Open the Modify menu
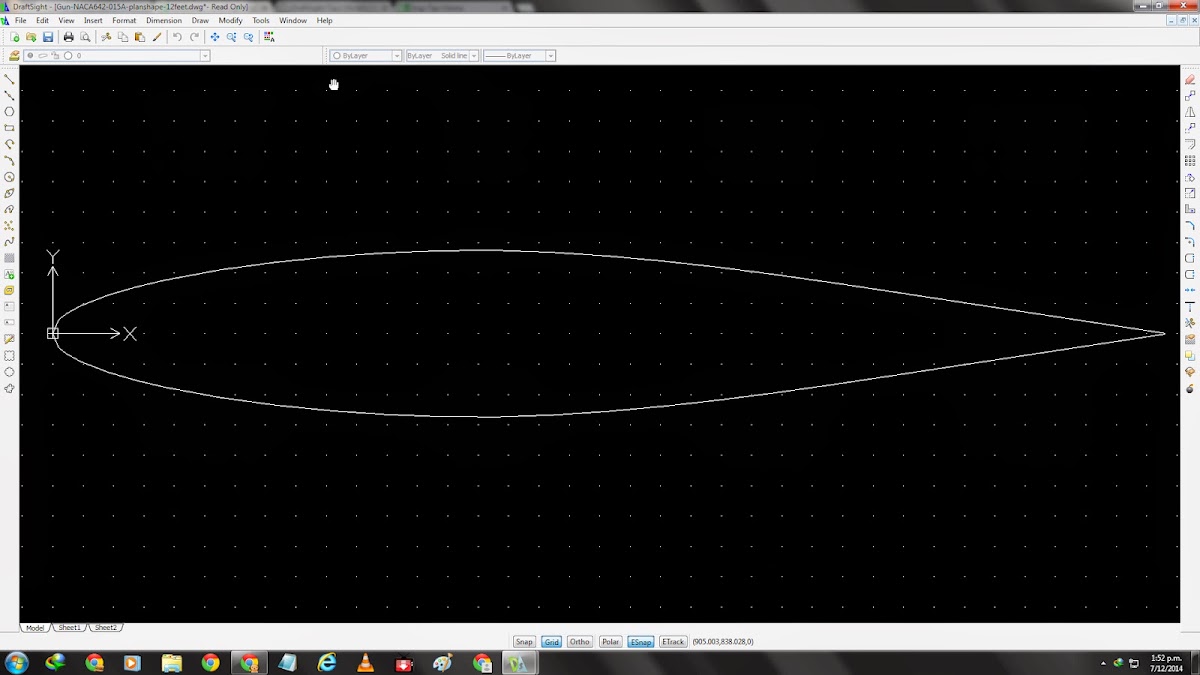 click(x=230, y=20)
